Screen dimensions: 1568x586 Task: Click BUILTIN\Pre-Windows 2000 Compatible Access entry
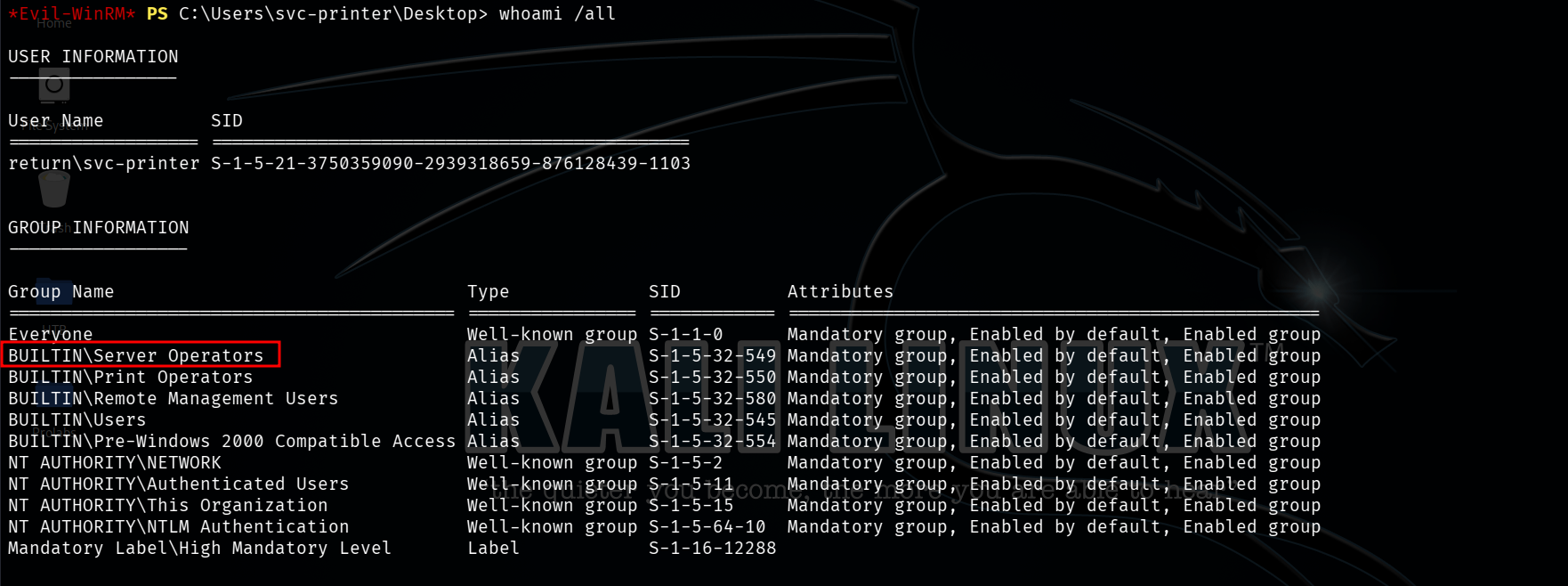(231, 441)
